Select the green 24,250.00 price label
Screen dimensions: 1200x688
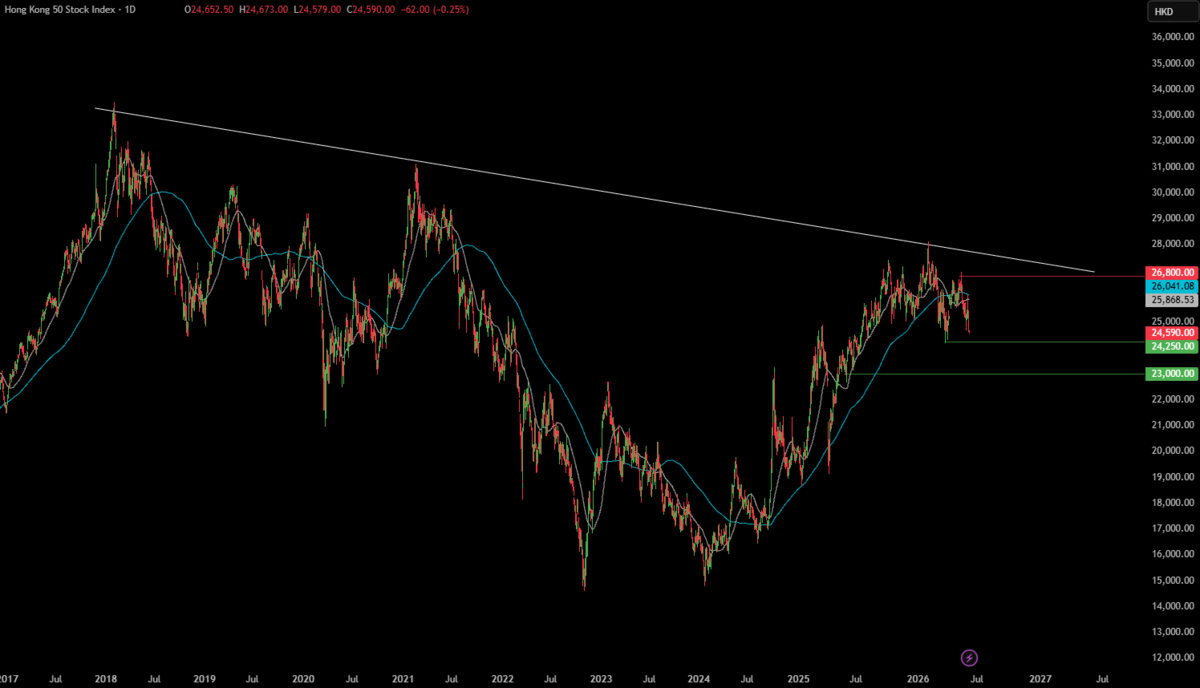pos(1172,345)
